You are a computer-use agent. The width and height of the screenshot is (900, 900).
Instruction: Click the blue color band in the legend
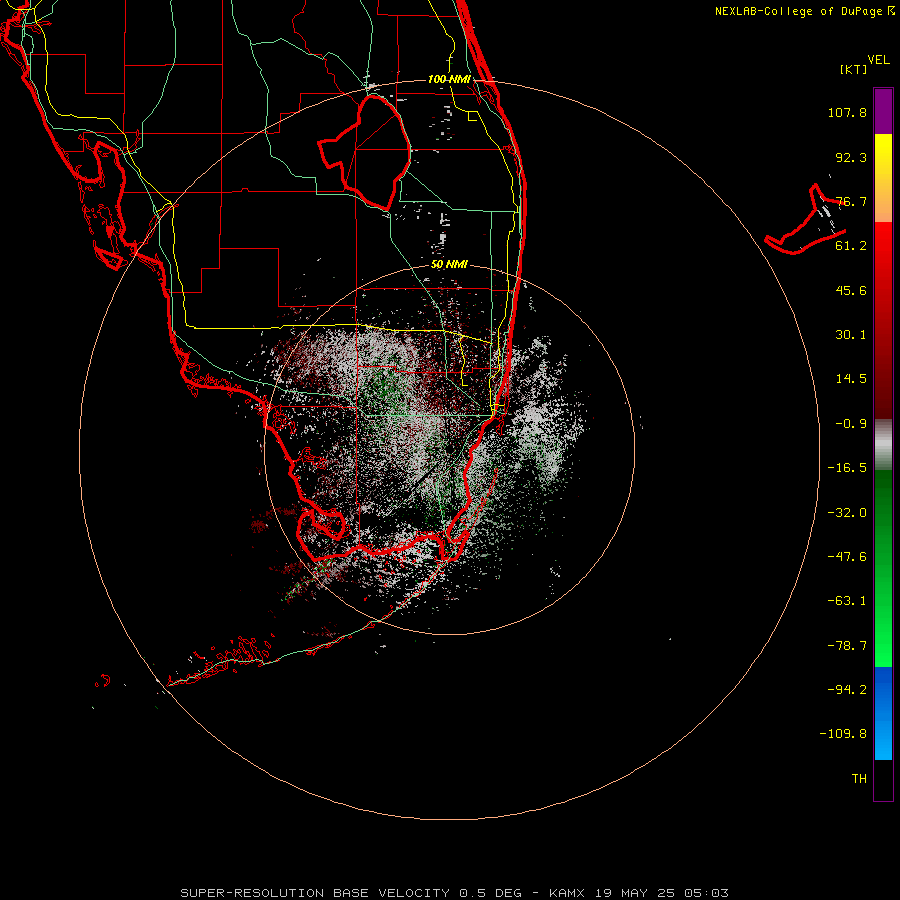(883, 713)
